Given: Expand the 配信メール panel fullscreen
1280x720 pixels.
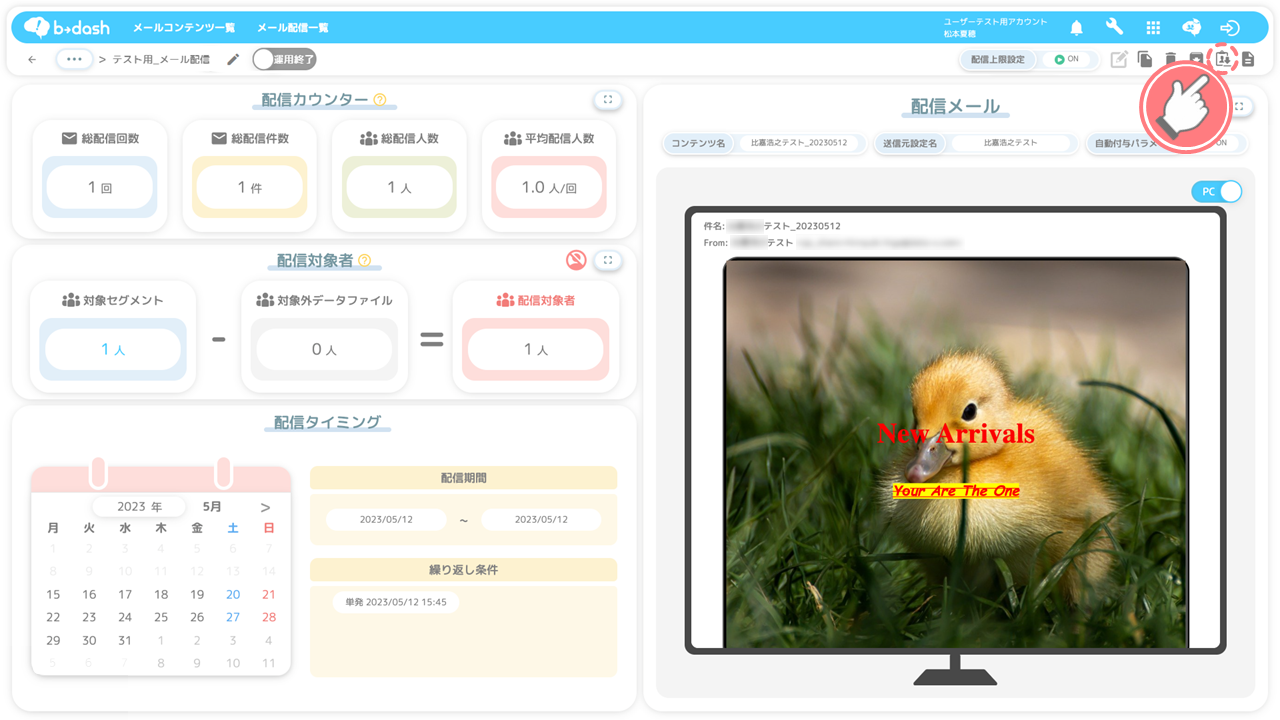Looking at the screenshot, I should coord(1240,106).
